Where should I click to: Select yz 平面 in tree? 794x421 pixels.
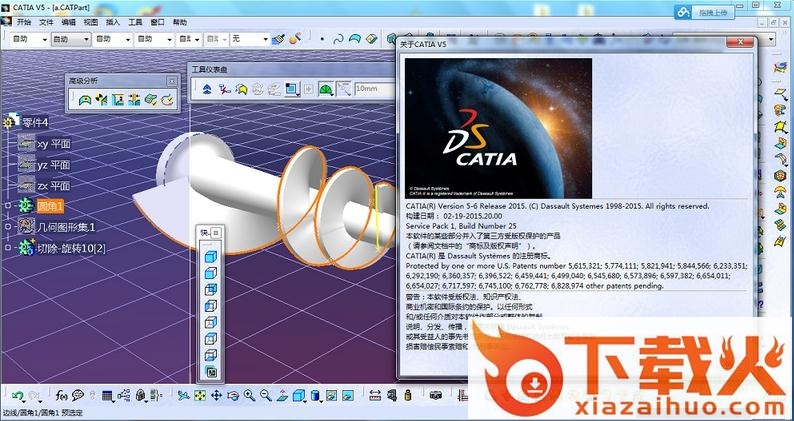coord(54,165)
